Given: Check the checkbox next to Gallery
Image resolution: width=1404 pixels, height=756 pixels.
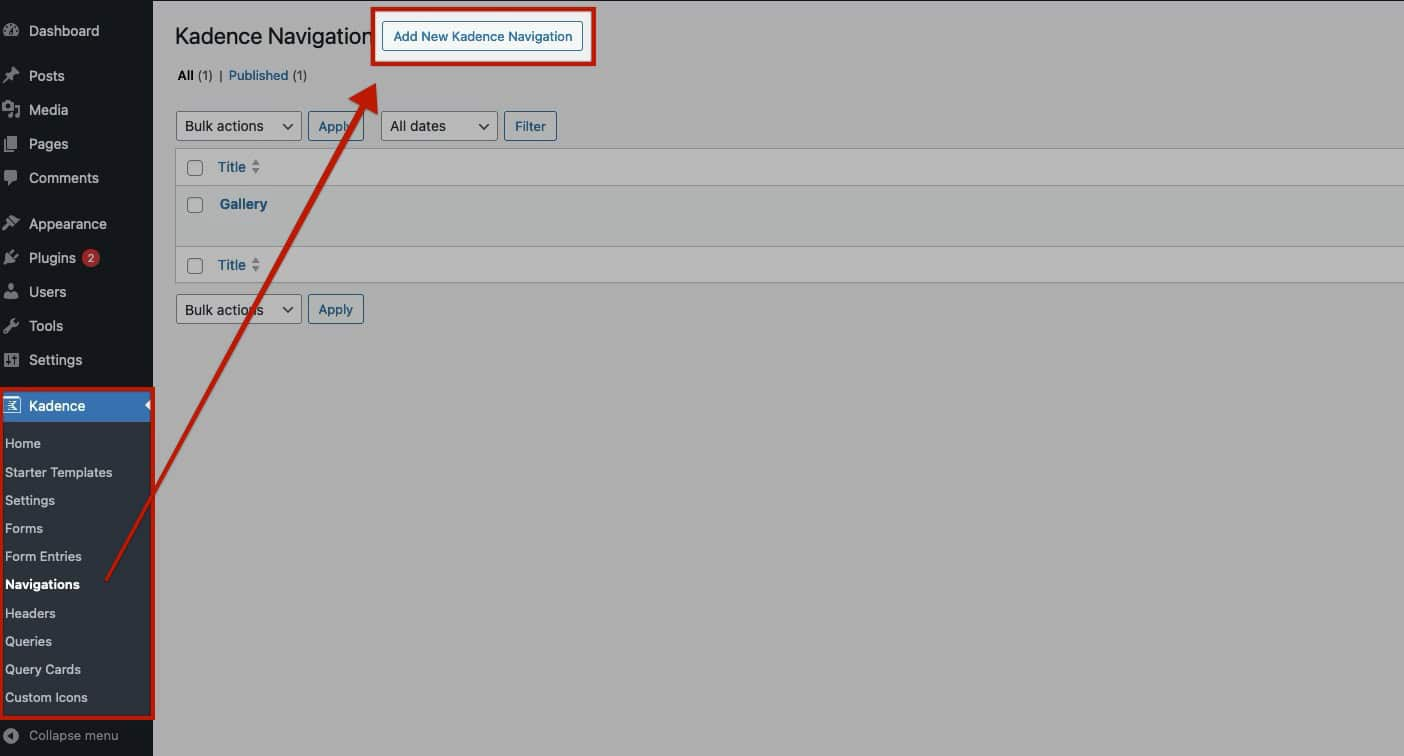Looking at the screenshot, I should (195, 205).
